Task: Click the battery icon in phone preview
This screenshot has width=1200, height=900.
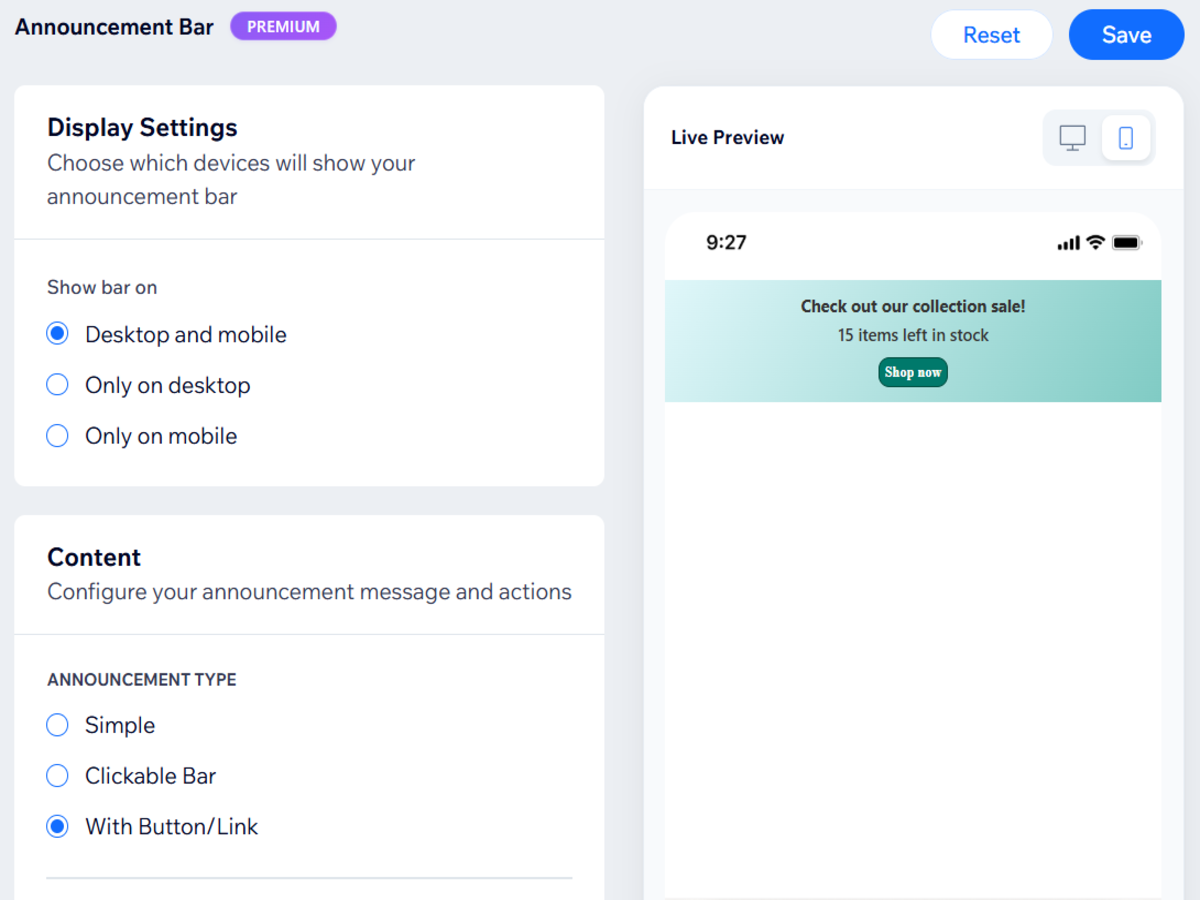Action: click(1127, 243)
